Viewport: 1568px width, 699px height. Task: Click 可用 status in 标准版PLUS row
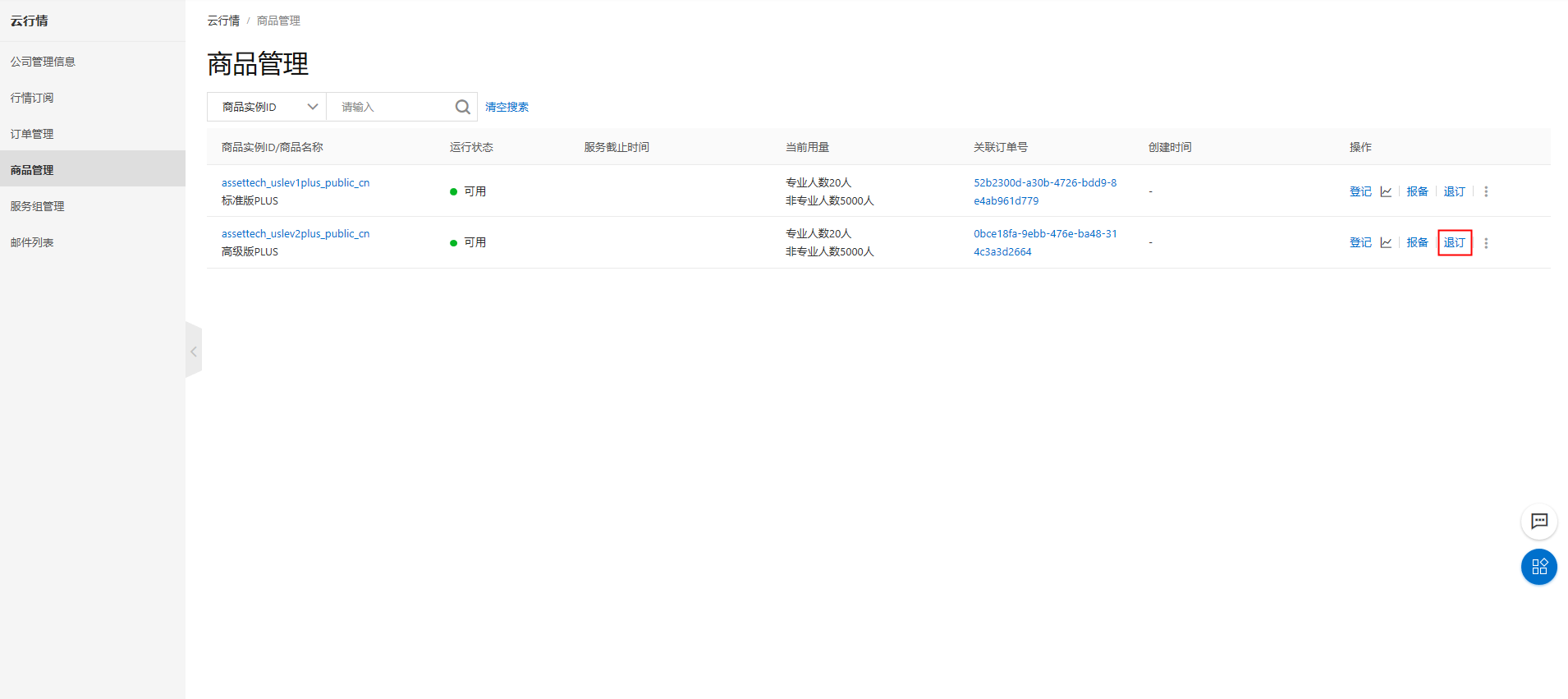point(475,191)
